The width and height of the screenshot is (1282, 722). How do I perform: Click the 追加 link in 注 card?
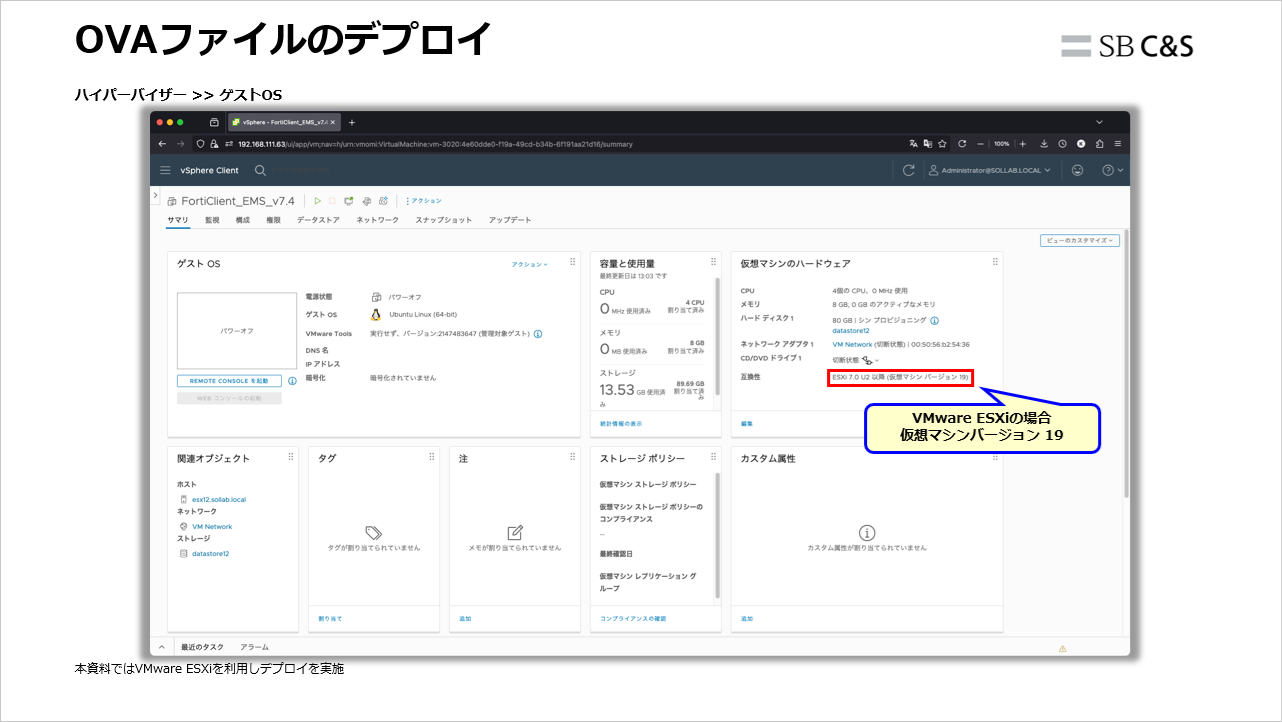pyautogui.click(x=465, y=619)
